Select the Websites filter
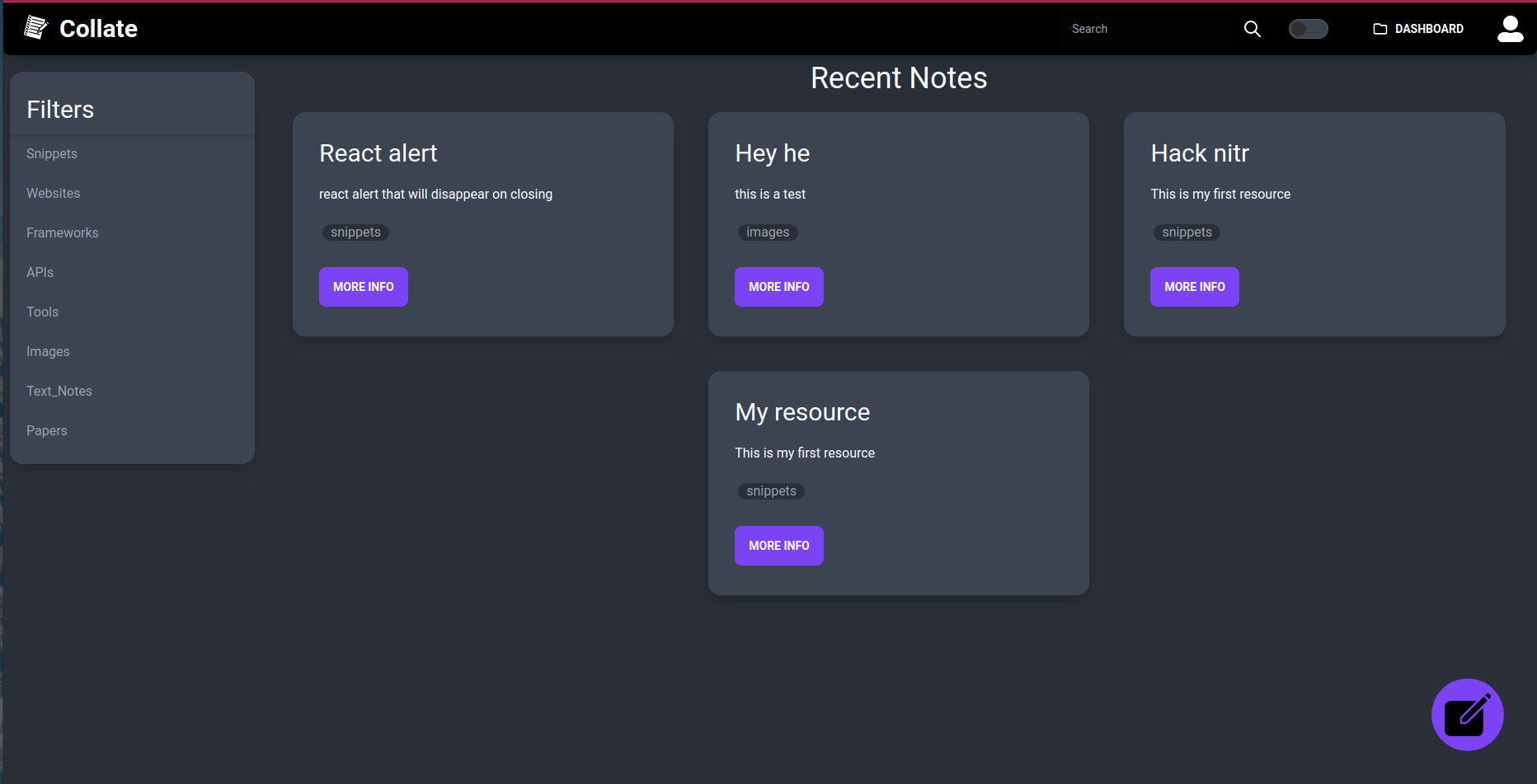 (53, 193)
